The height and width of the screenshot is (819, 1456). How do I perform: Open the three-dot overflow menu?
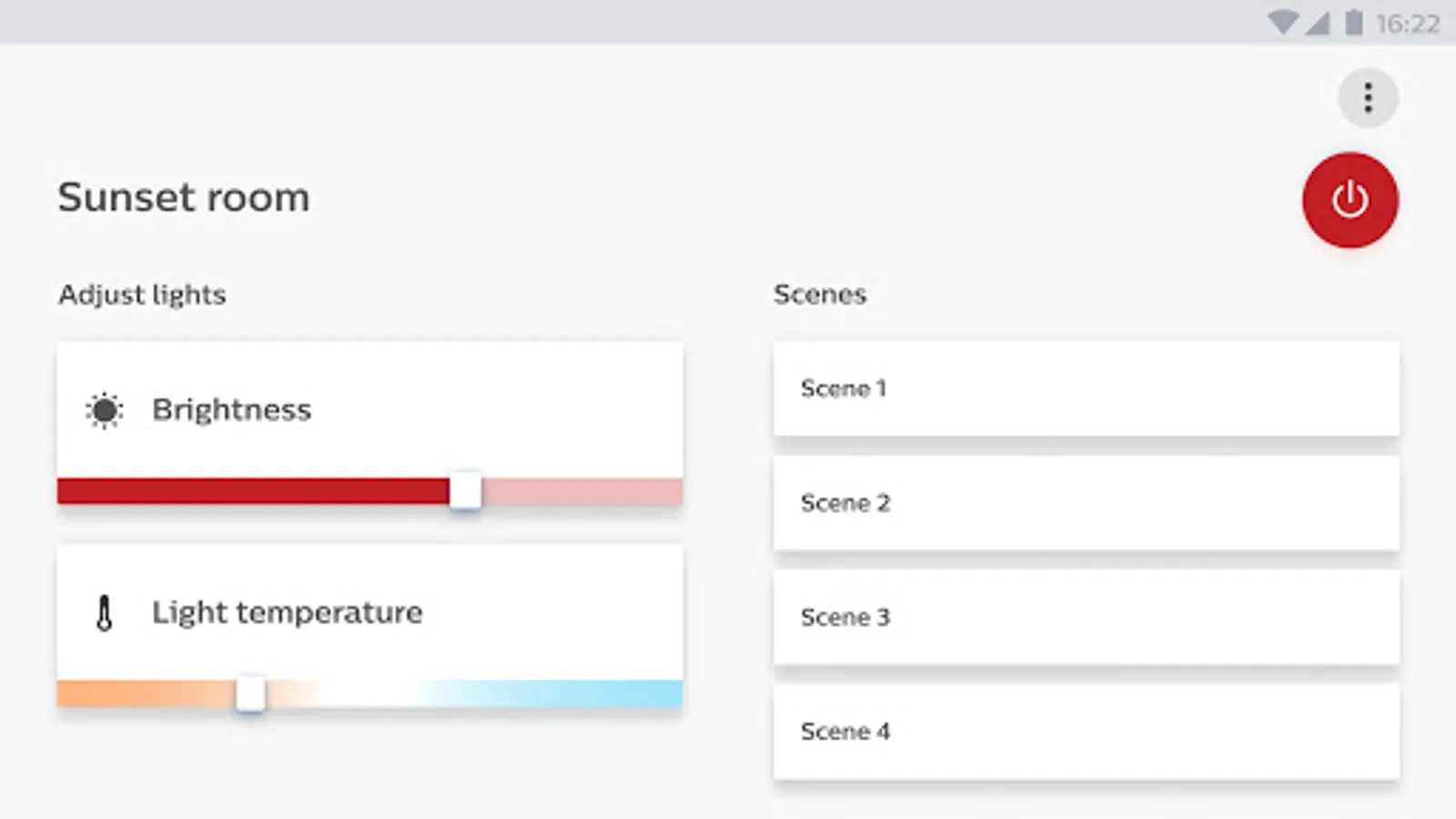click(x=1368, y=97)
